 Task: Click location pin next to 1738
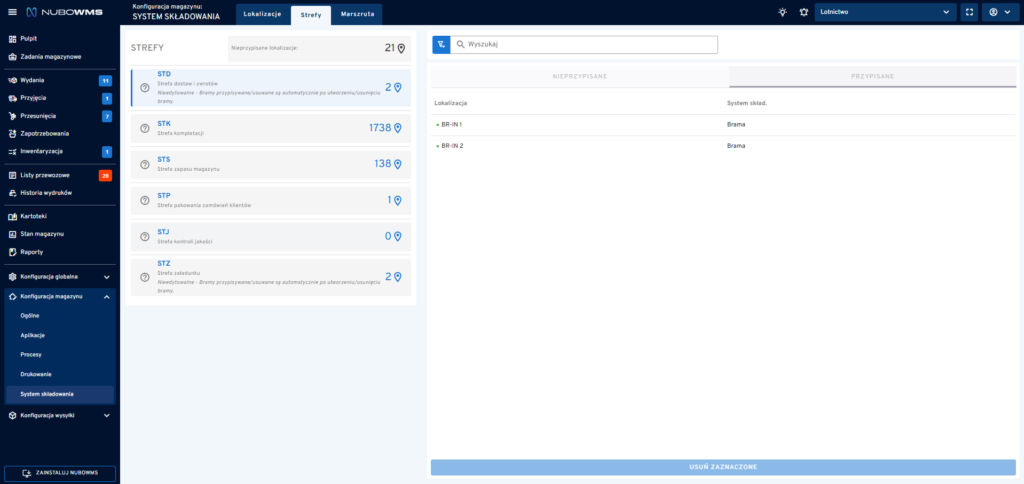pyautogui.click(x=397, y=128)
